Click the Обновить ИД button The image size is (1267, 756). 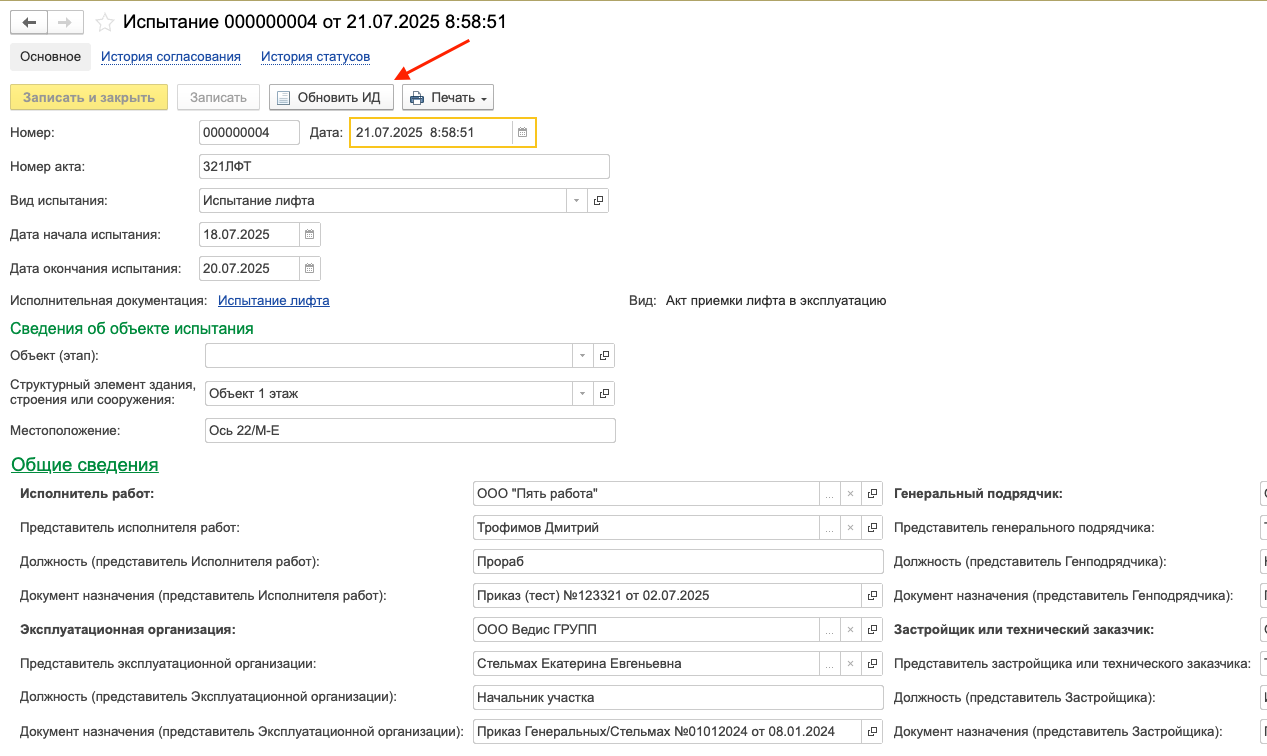(330, 98)
